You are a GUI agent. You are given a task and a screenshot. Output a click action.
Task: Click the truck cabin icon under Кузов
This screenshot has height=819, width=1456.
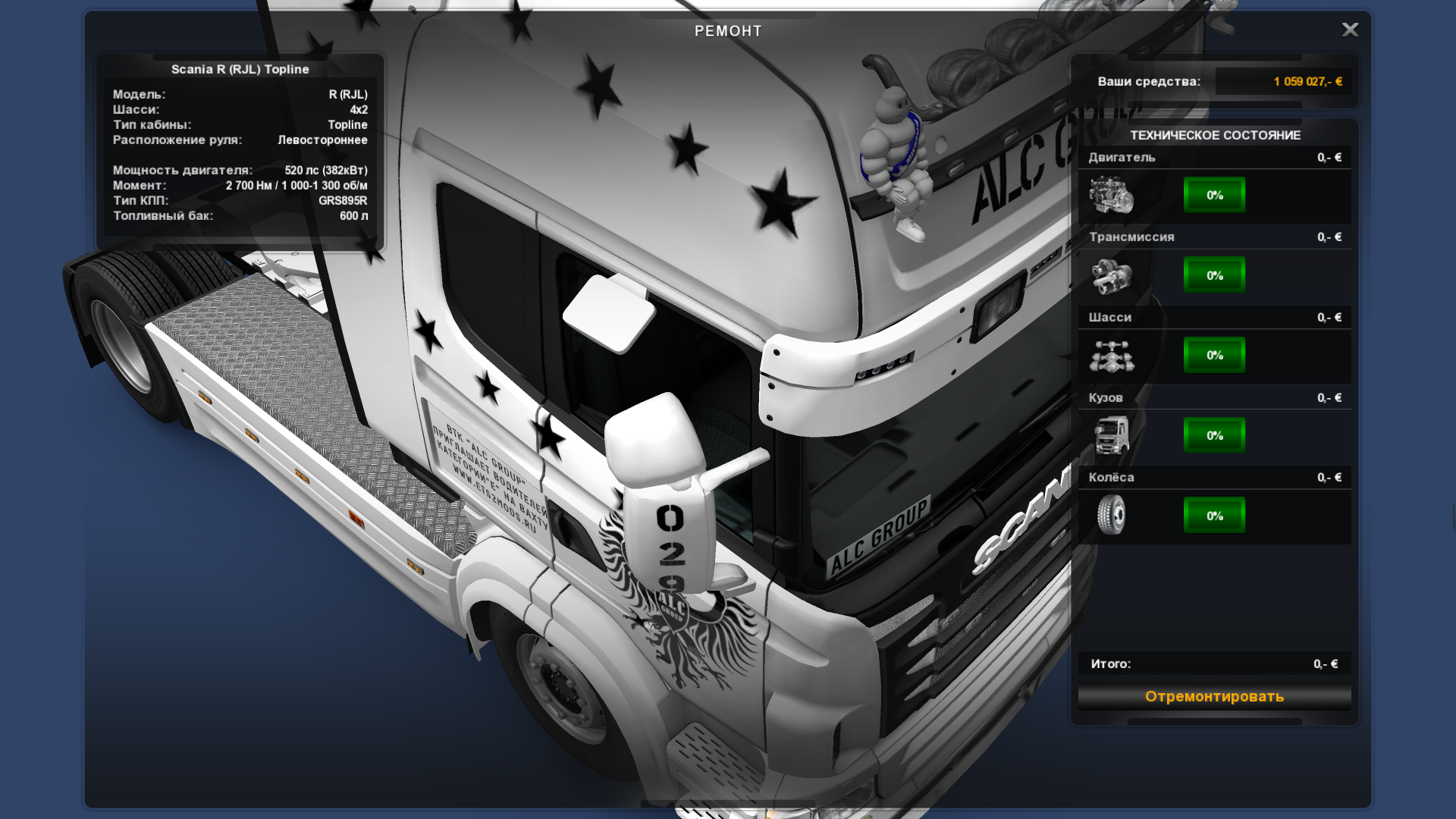[x=1111, y=436]
